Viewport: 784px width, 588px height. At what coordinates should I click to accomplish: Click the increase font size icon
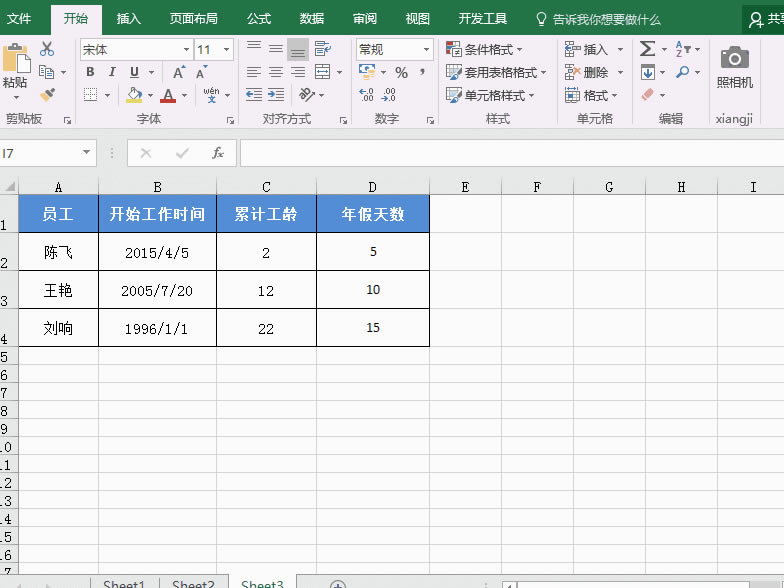(179, 72)
